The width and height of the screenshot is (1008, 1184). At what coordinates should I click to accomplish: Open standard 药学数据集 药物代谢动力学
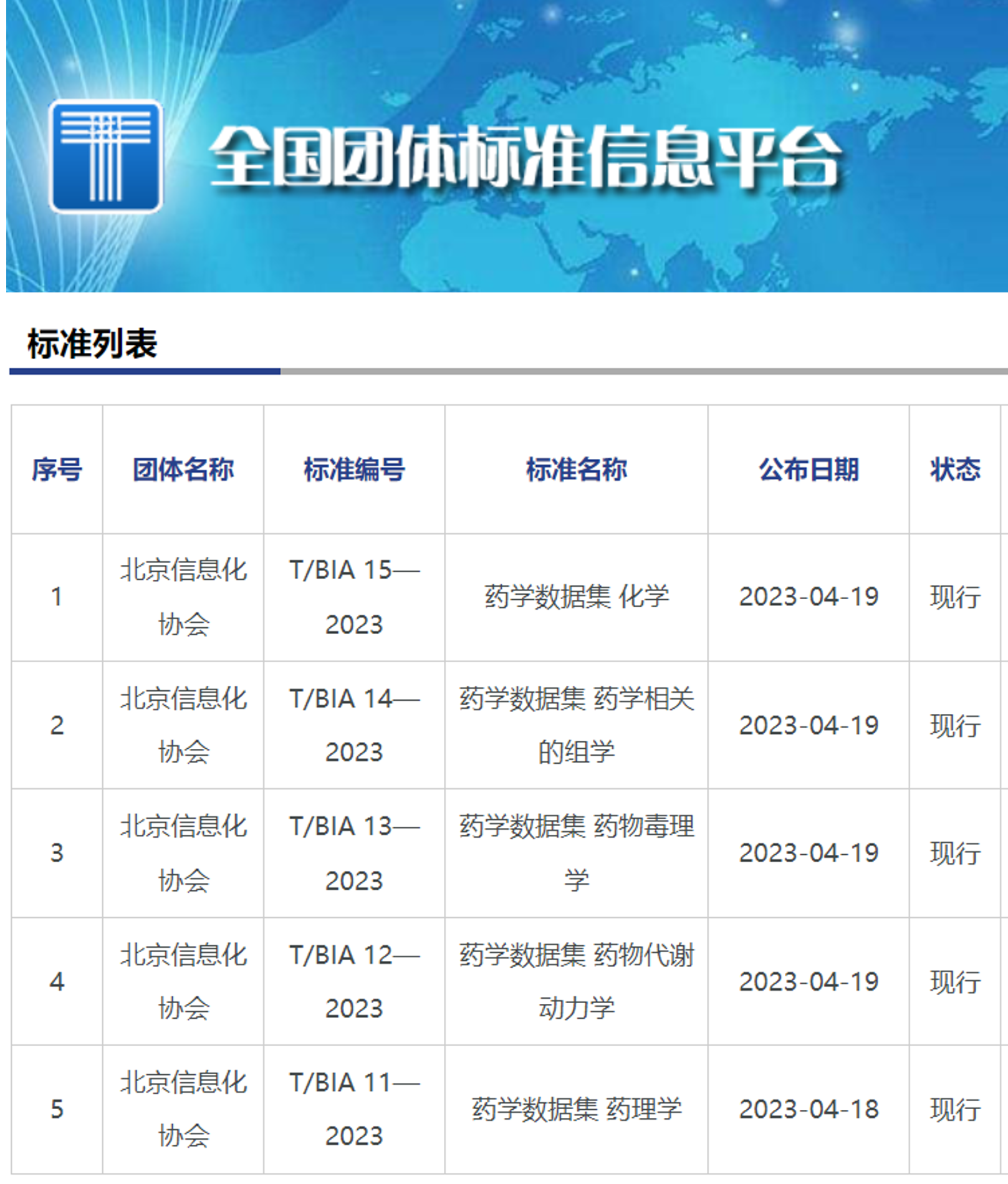pos(577,981)
